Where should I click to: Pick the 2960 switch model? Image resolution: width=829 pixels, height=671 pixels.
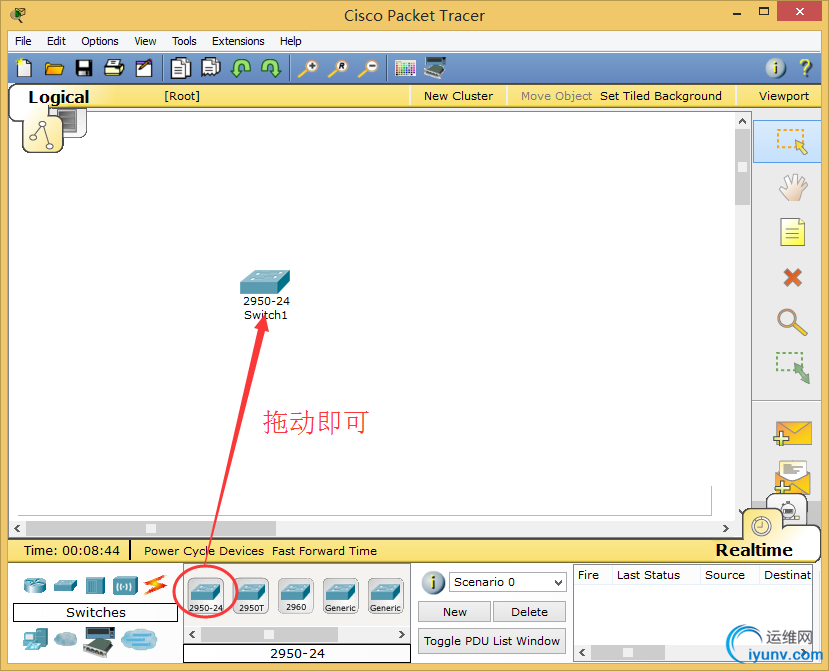pos(296,596)
